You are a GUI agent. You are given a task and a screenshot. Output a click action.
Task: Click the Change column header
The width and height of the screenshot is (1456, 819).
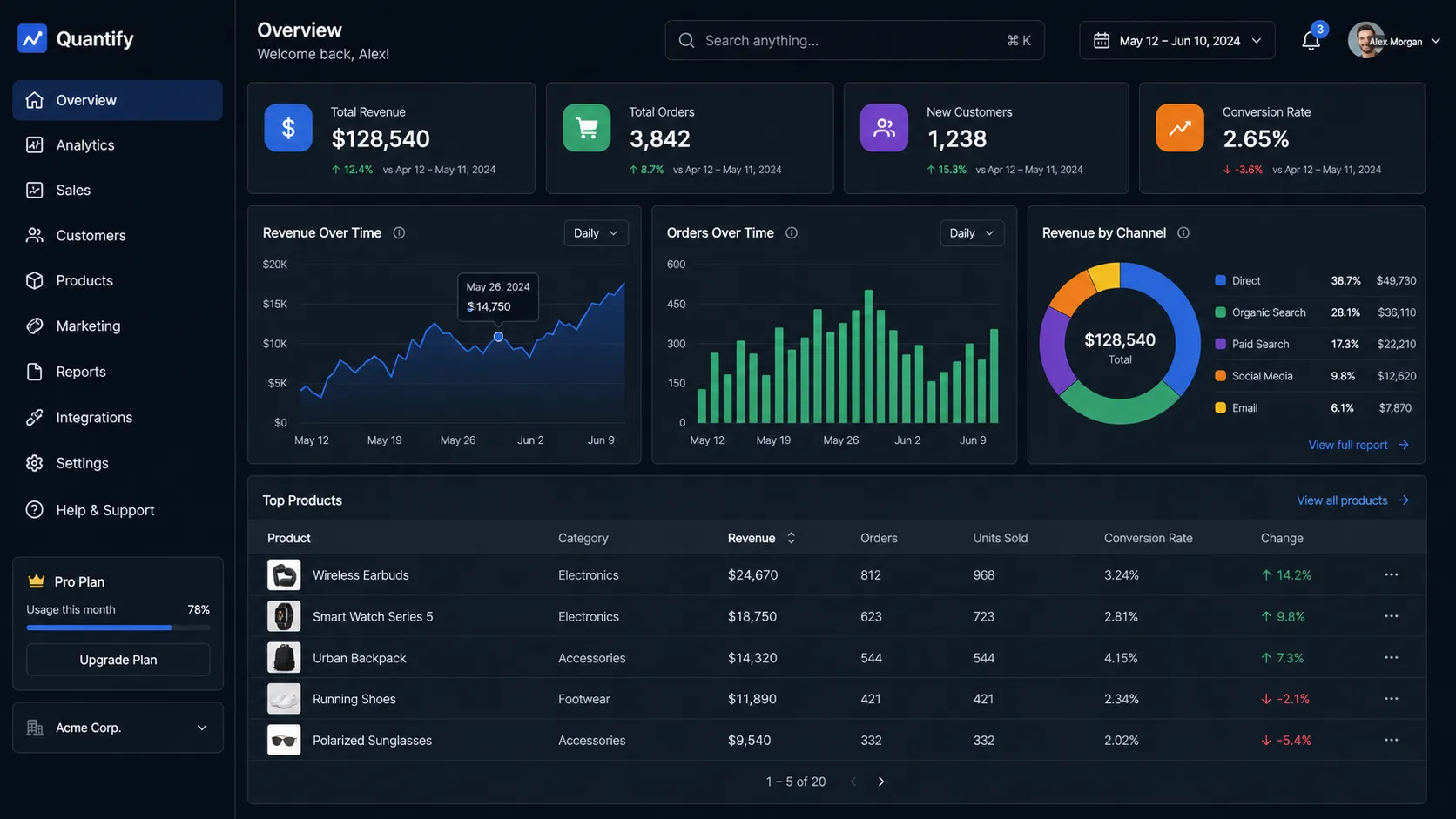pyautogui.click(x=1282, y=538)
